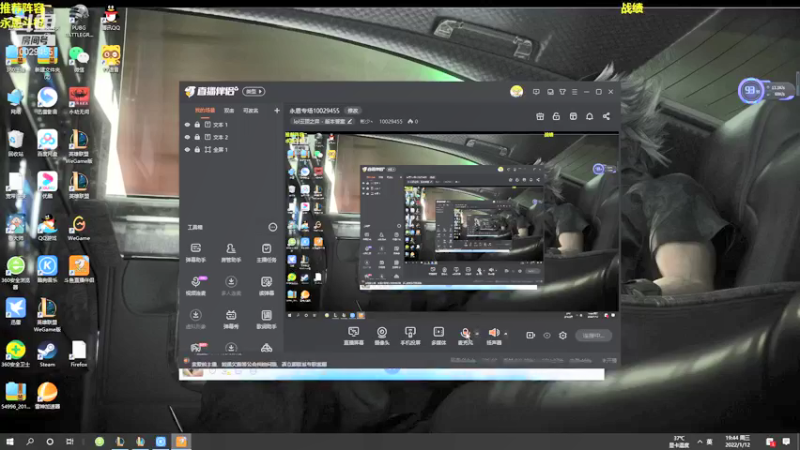
Task: Open the hamburger menu in the title bar
Action: pos(574,92)
